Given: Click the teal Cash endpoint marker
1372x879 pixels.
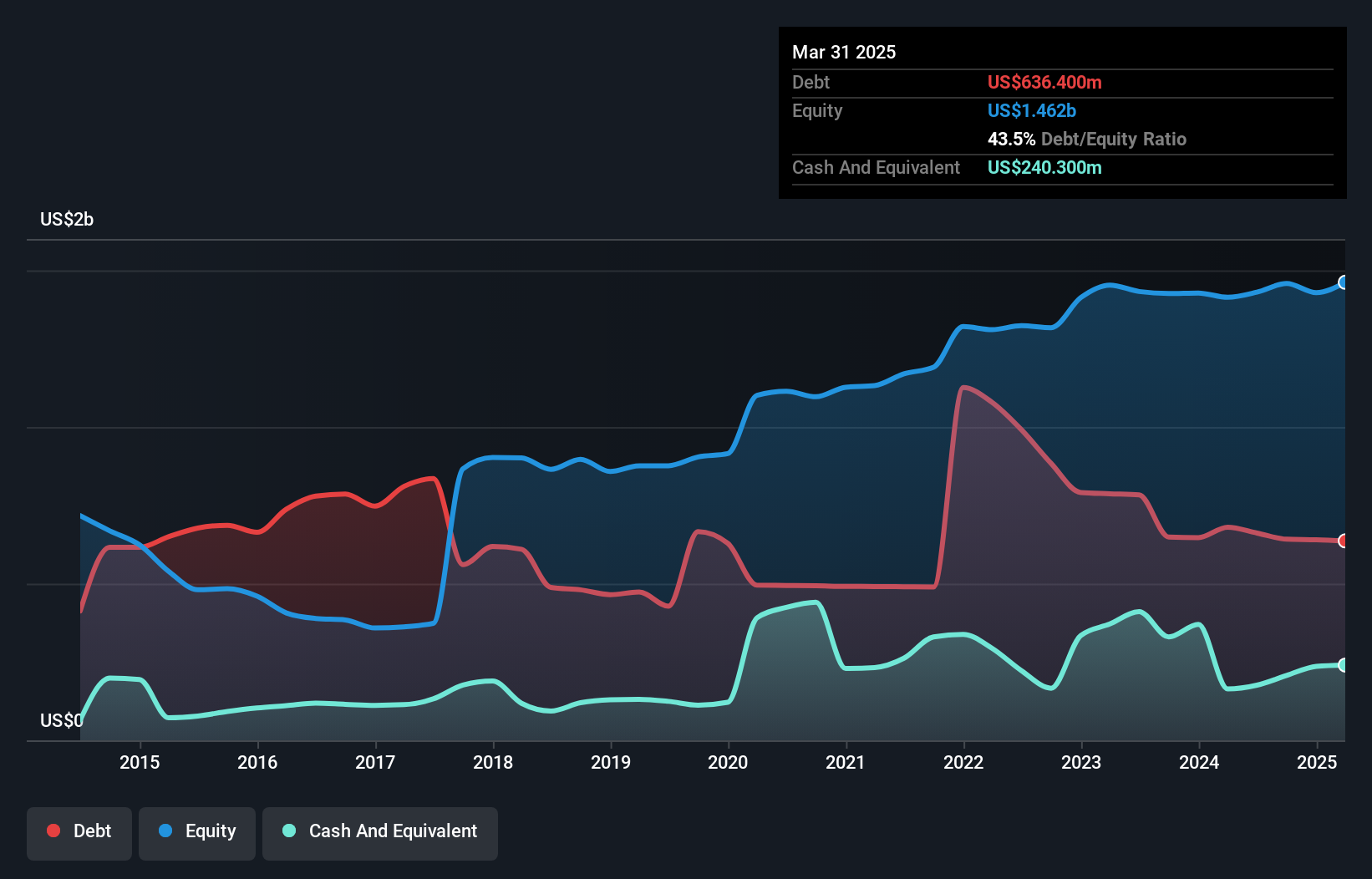Looking at the screenshot, I should [x=1344, y=665].
